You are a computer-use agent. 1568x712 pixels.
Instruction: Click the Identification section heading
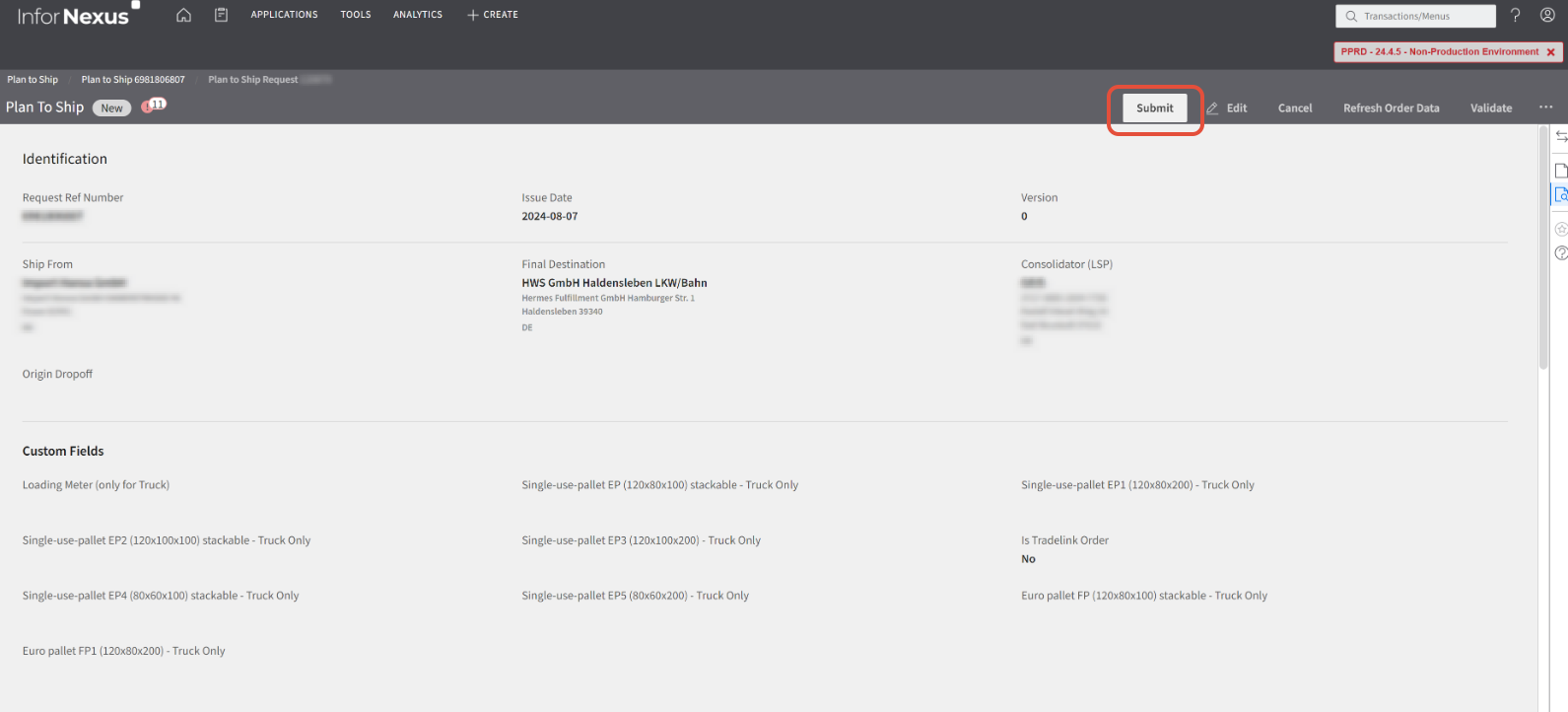click(65, 159)
